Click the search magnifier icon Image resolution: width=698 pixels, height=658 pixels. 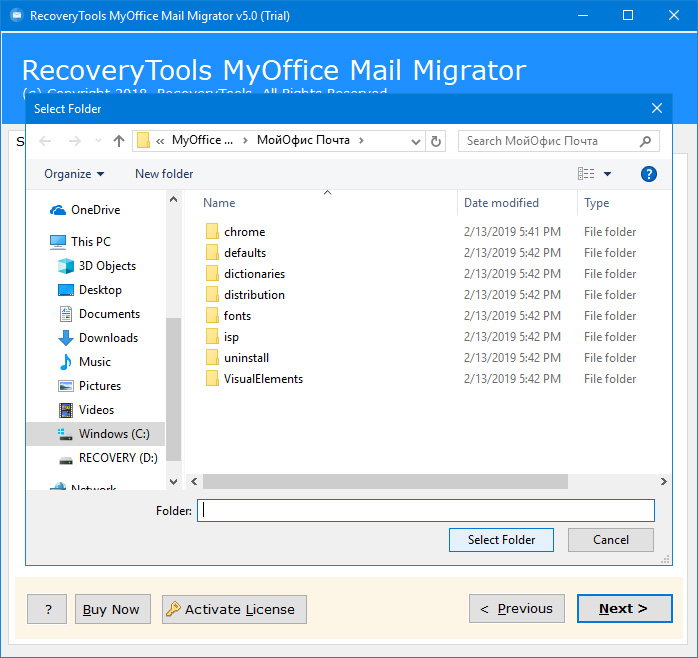[645, 141]
